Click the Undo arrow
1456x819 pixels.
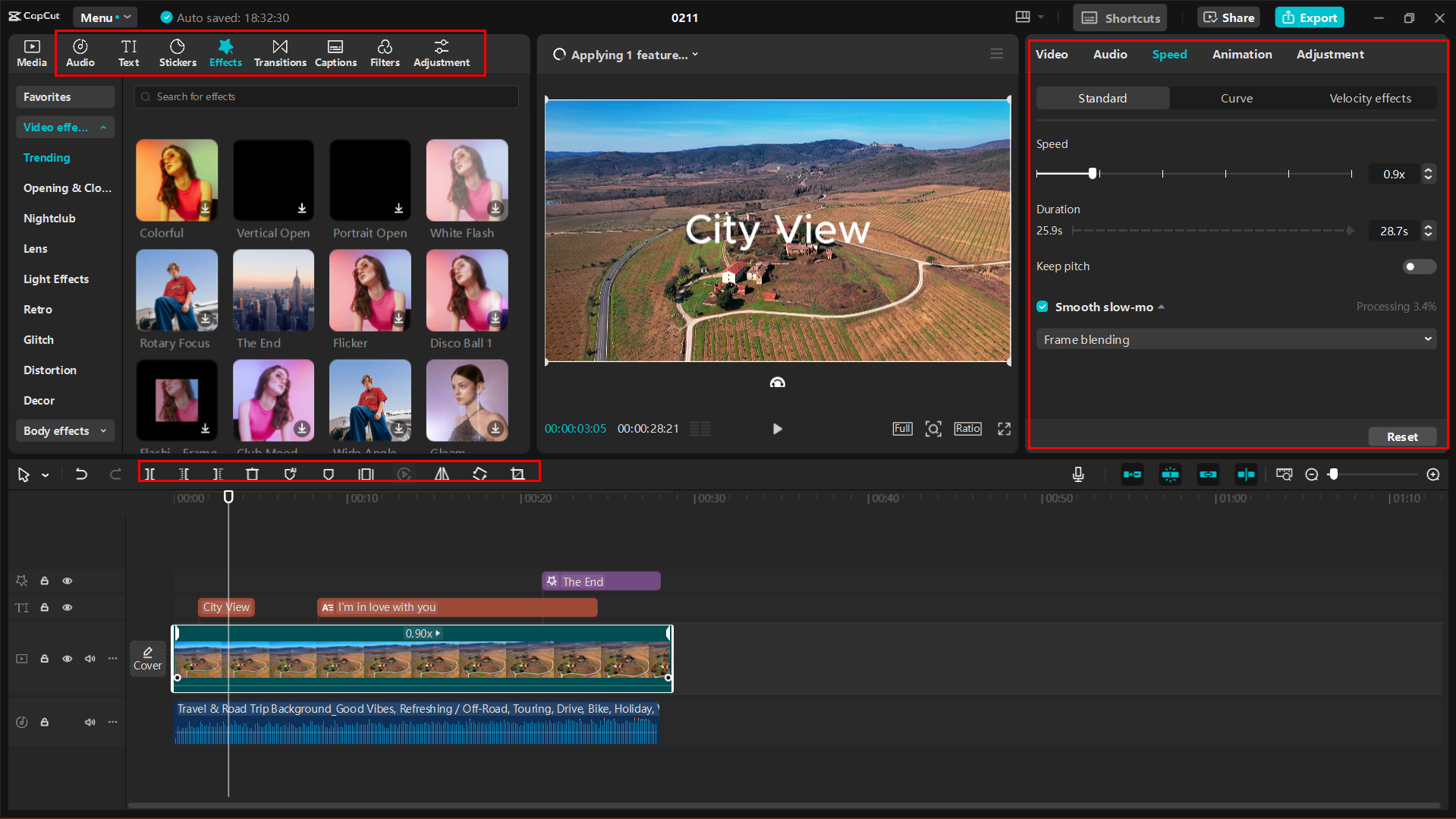pyautogui.click(x=81, y=474)
